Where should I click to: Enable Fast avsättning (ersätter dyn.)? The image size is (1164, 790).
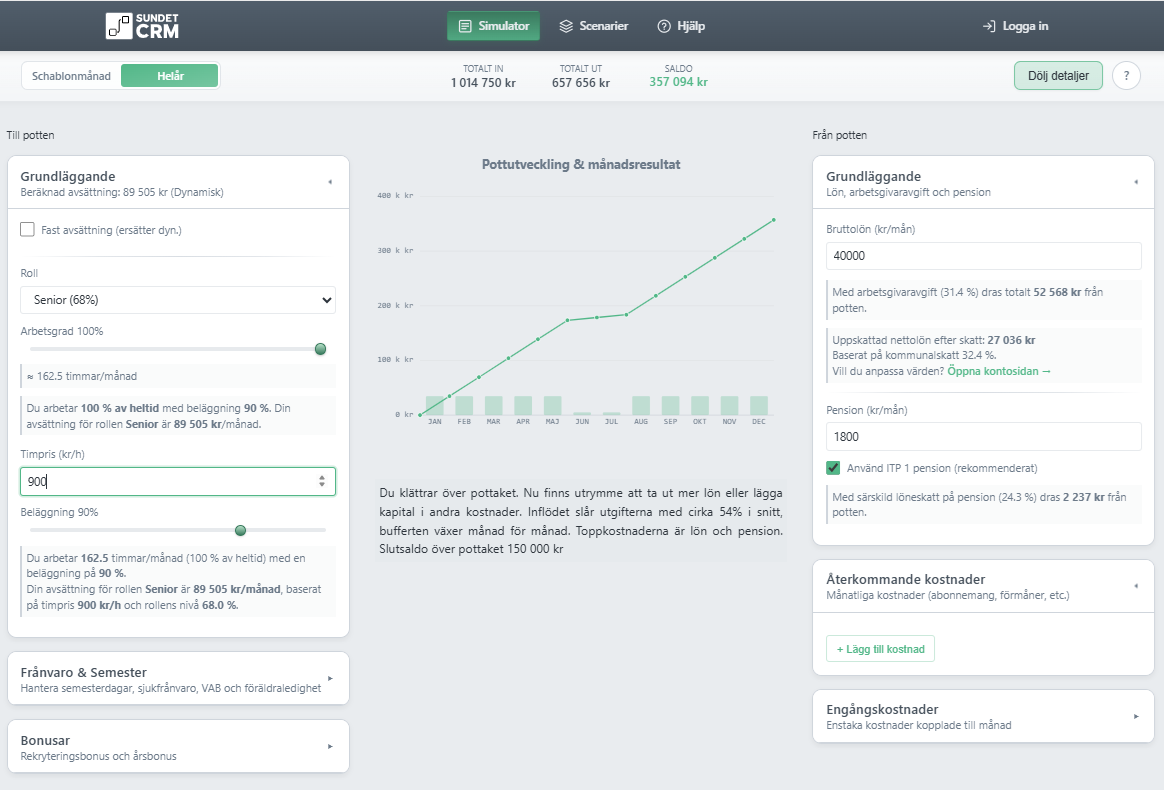26,229
